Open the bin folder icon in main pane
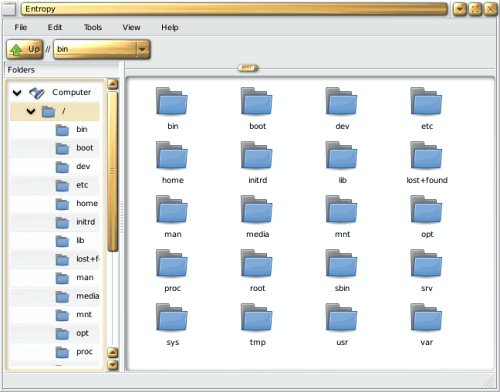500x392 pixels. tap(172, 101)
